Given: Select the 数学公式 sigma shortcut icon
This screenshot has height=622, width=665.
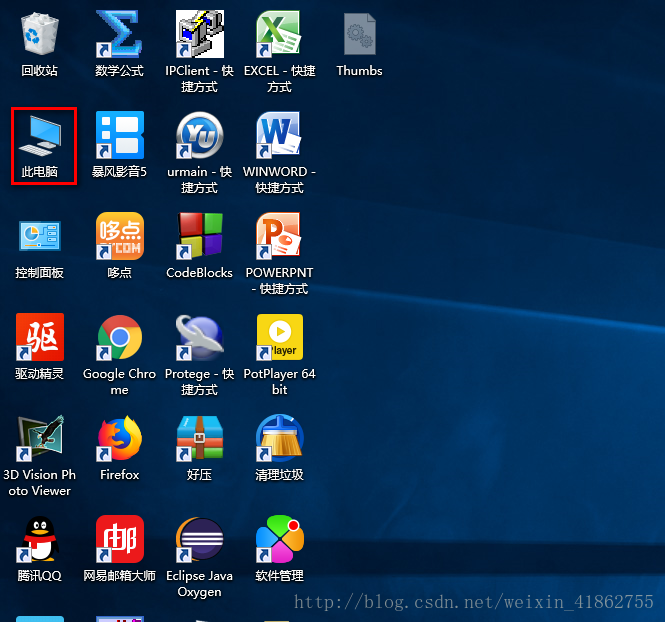Looking at the screenshot, I should pos(120,34).
